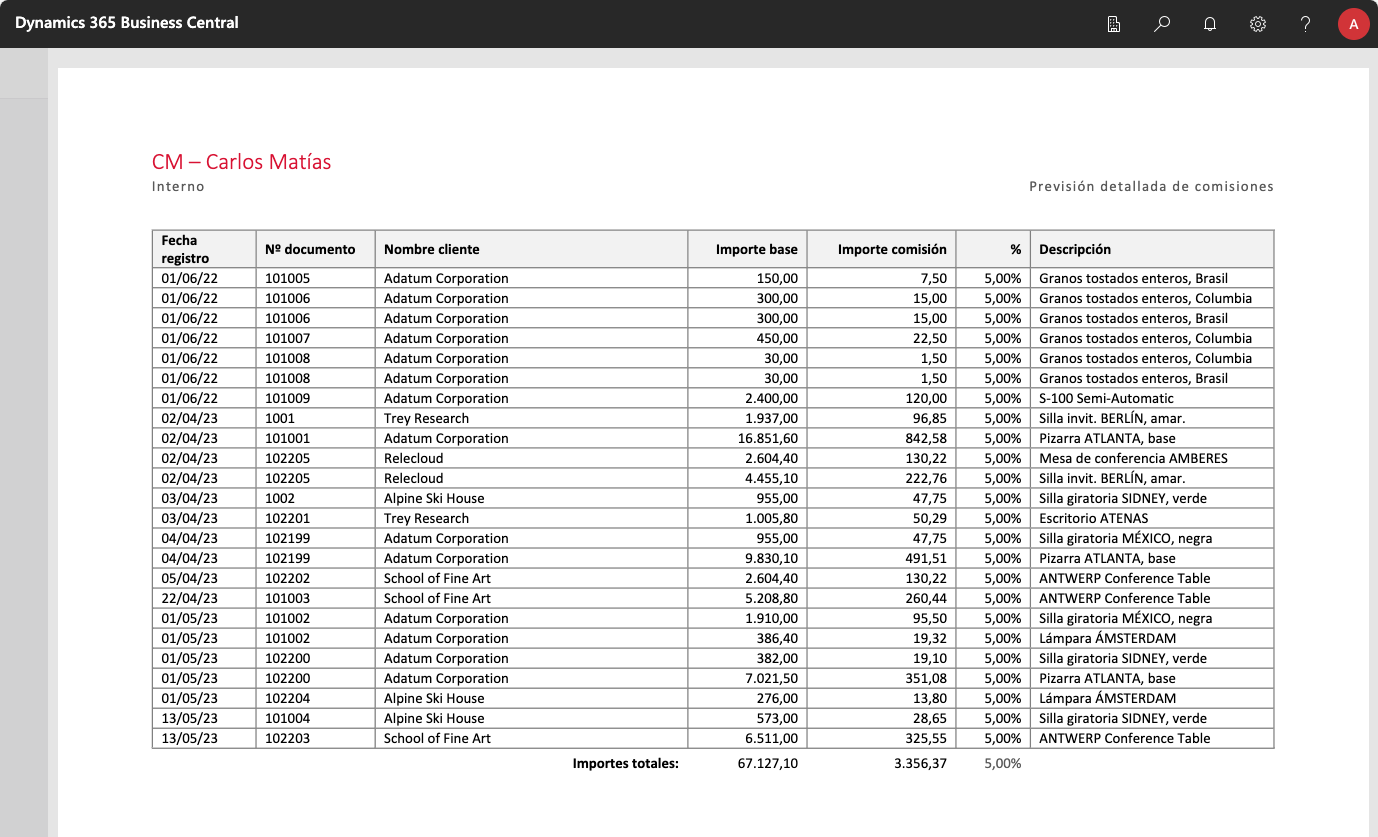Viewport: 1378px width, 837px height.
Task: Select the date 01/06/22 in 101005 row
Action: click(189, 278)
